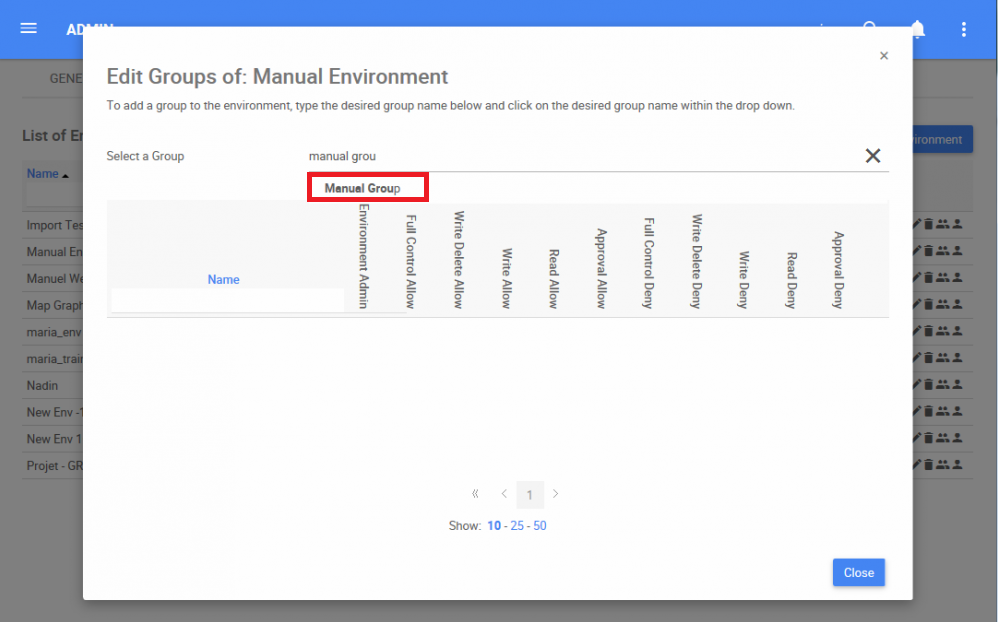Click the Approval Deny column header
This screenshot has height=622, width=998.
coord(838,270)
